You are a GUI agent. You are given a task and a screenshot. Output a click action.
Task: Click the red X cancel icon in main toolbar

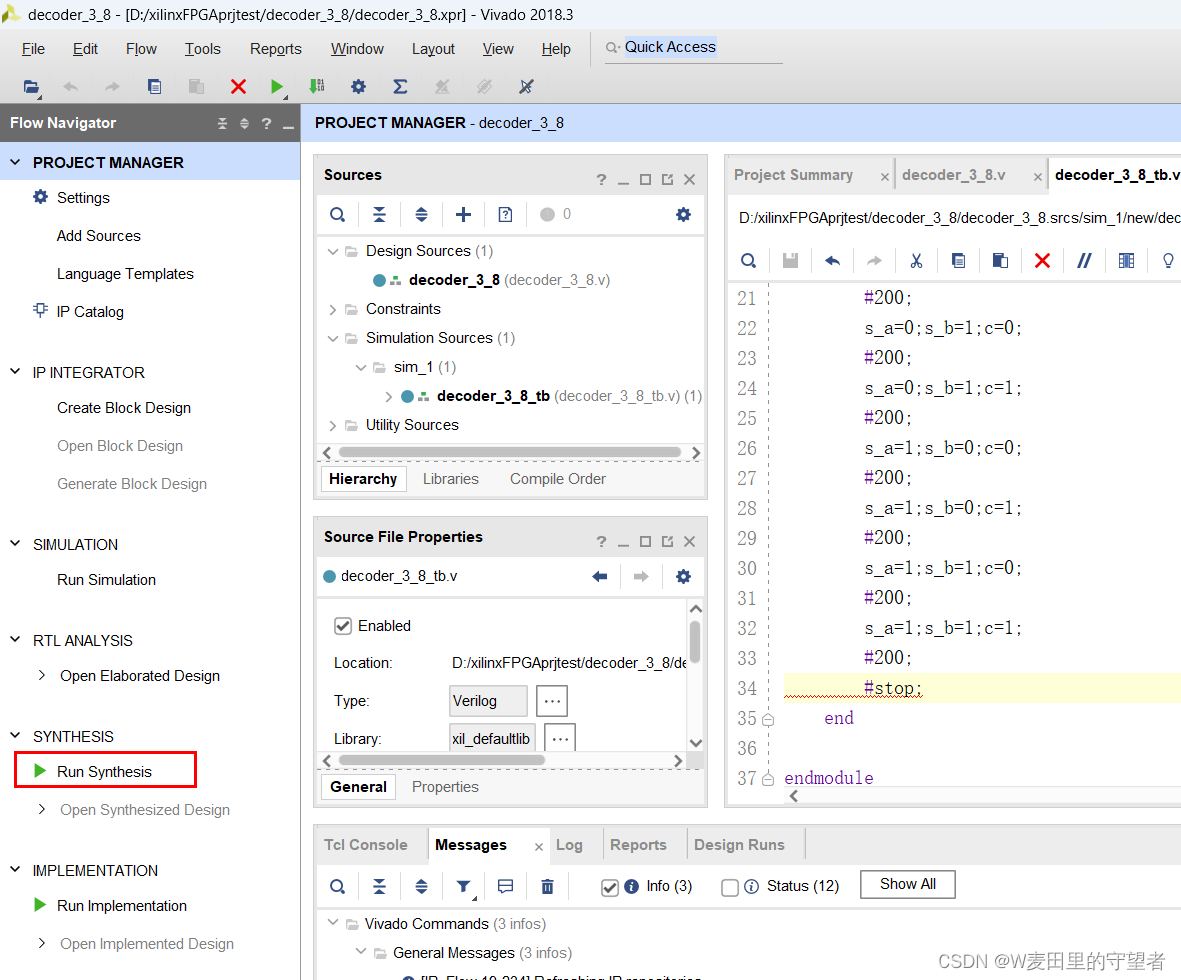tap(238, 87)
